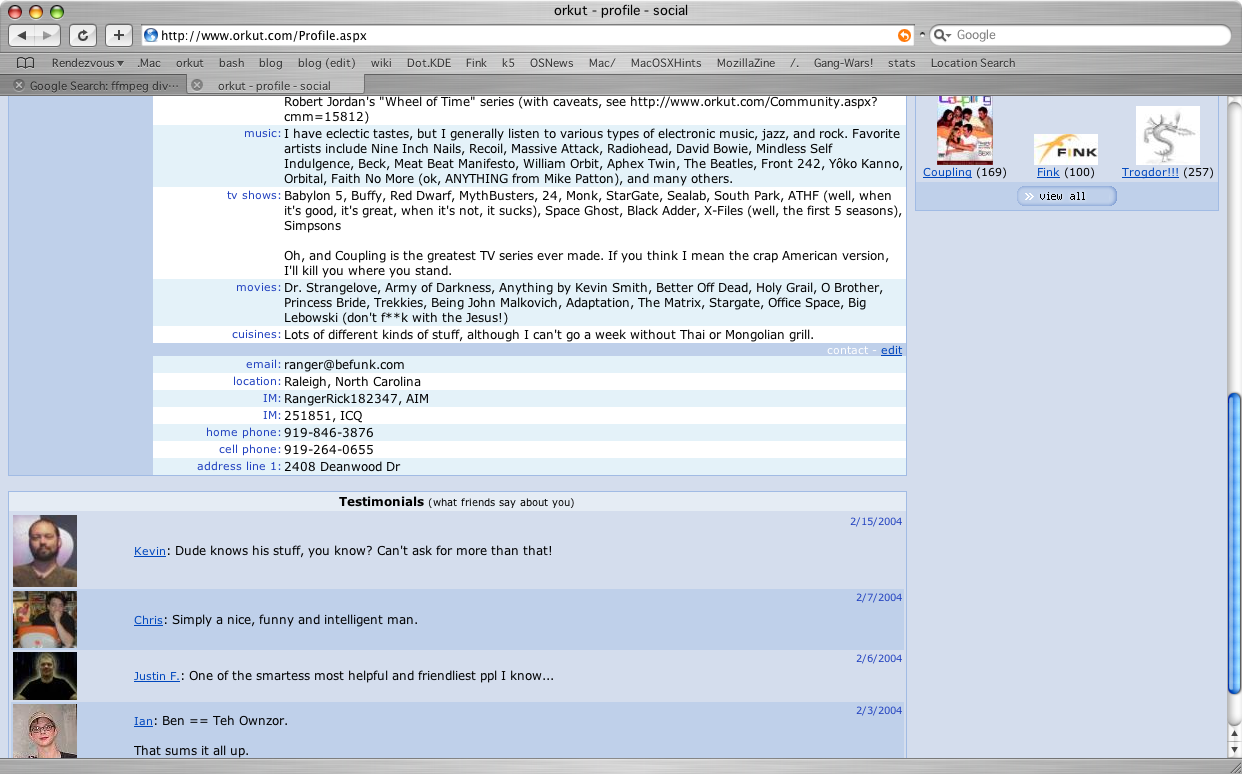Add bookmark with the plus button
This screenshot has height=774, width=1242.
(119, 35)
